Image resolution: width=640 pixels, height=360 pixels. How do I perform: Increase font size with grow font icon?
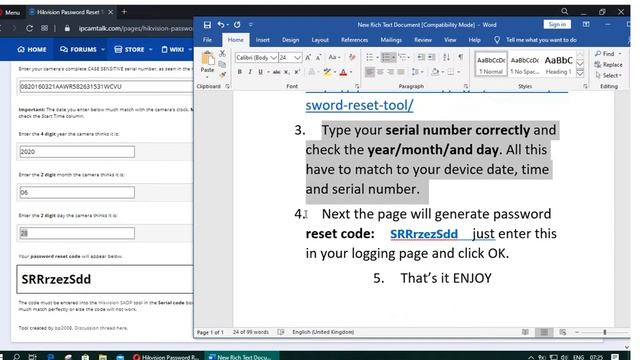click(308, 58)
